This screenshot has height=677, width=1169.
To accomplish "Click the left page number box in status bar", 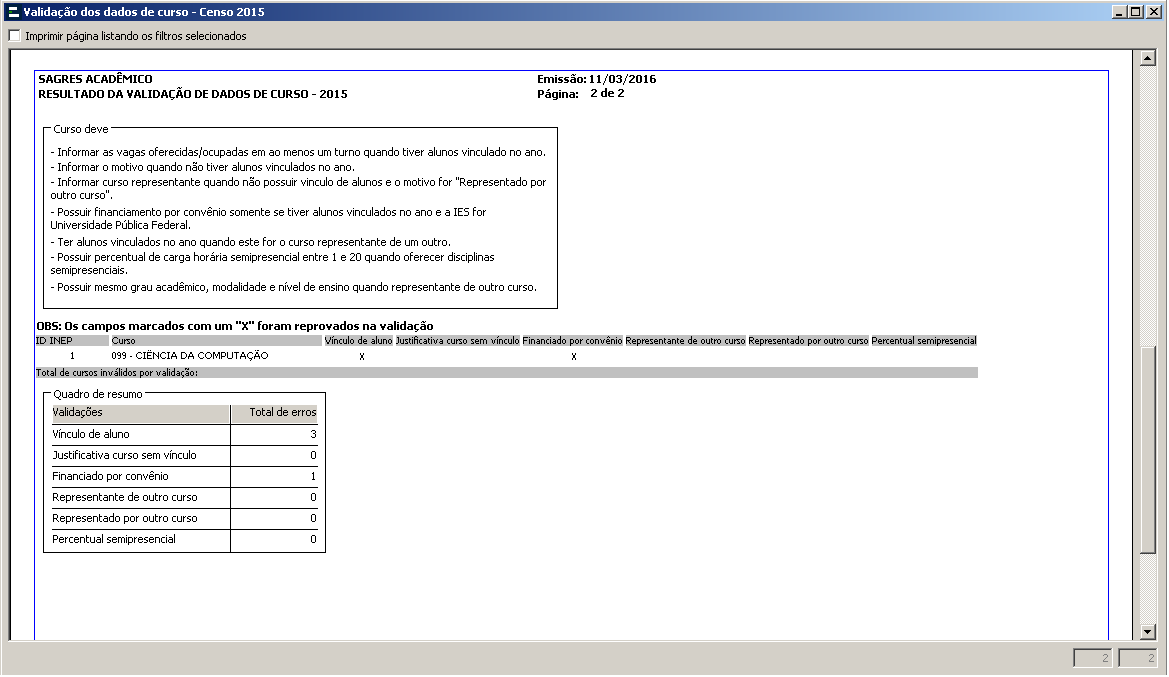I will (x=1093, y=658).
